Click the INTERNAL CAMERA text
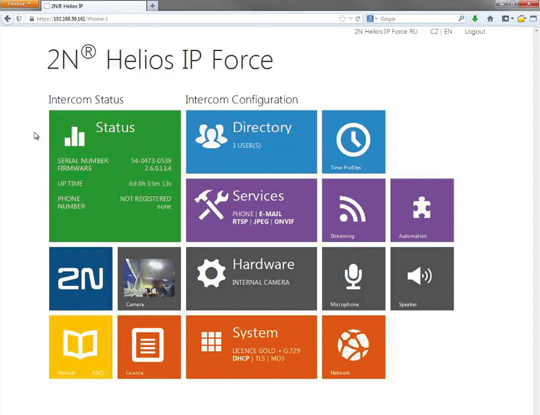Image resolution: width=540 pixels, height=415 pixels. (261, 282)
